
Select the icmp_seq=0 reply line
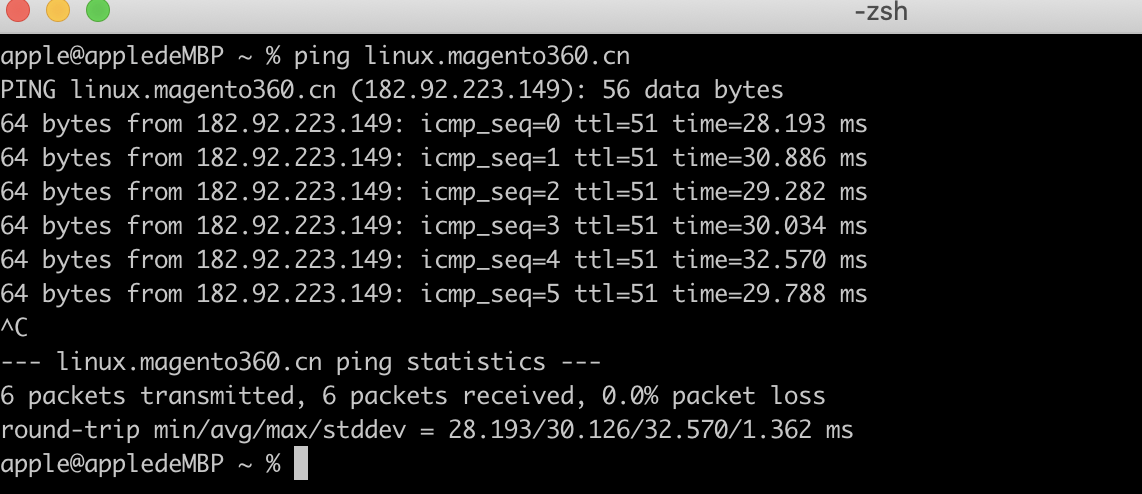click(x=433, y=124)
